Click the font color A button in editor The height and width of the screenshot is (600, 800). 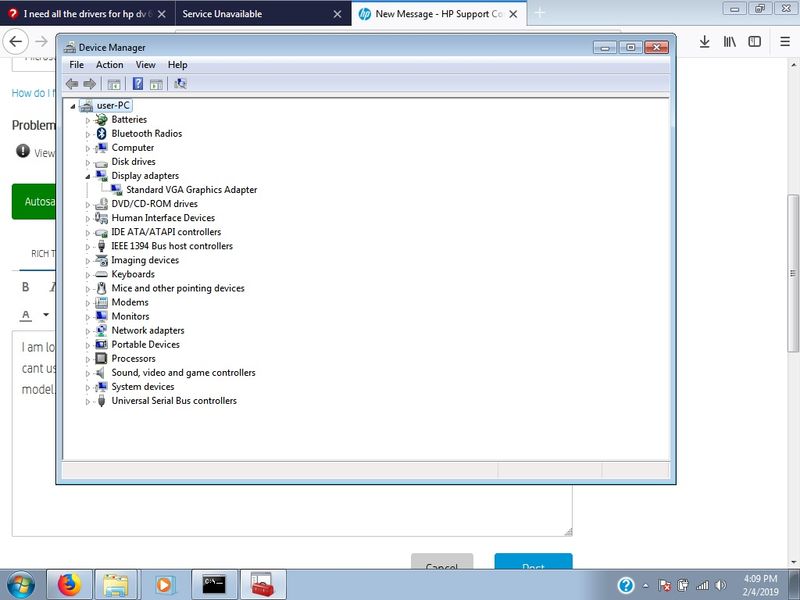click(26, 315)
